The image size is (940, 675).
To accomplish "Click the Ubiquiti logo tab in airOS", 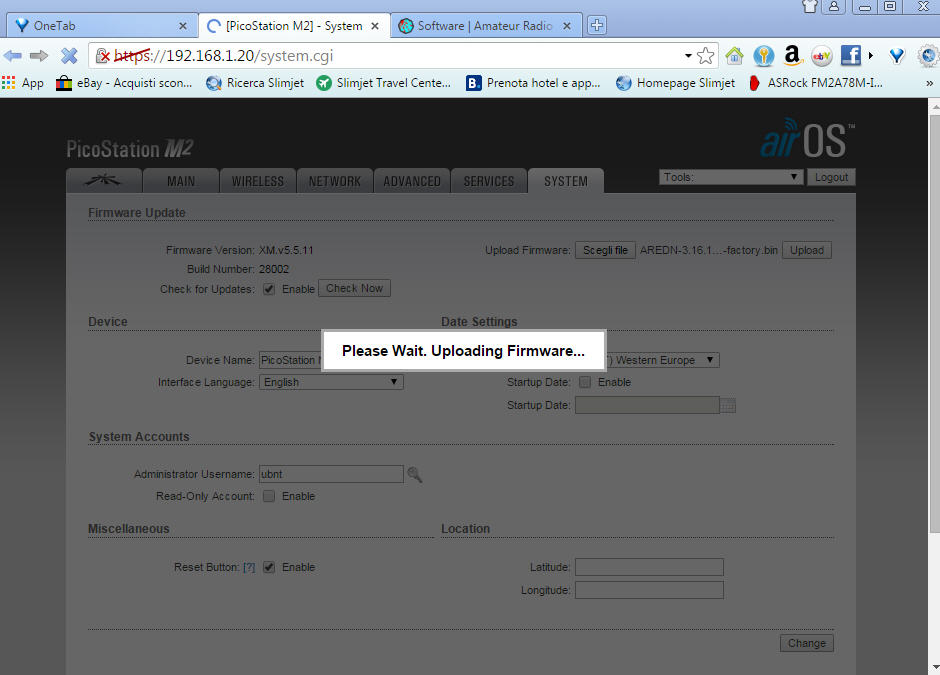I will pyautogui.click(x=104, y=180).
